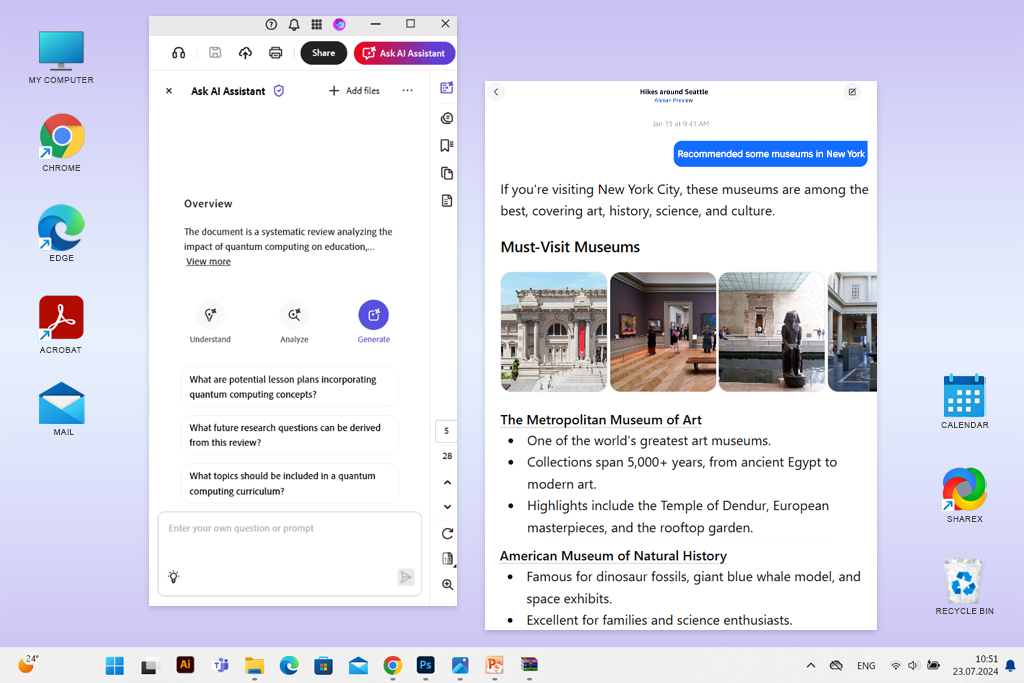Open the Windows Start button
The height and width of the screenshot is (683, 1024).
pos(114,665)
